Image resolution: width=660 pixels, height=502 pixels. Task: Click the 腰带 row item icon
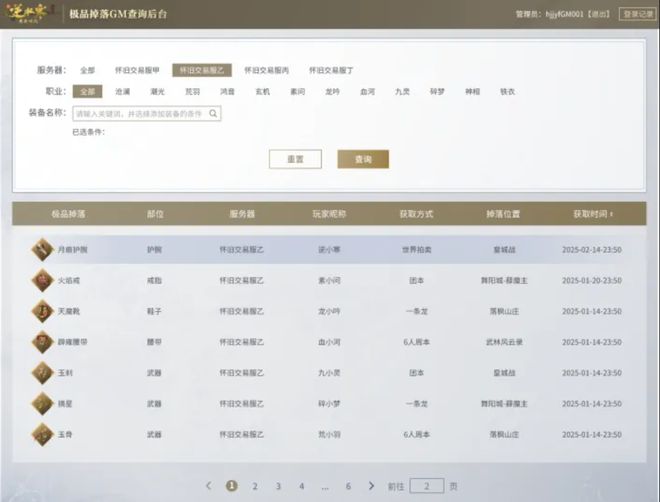tap(43, 342)
